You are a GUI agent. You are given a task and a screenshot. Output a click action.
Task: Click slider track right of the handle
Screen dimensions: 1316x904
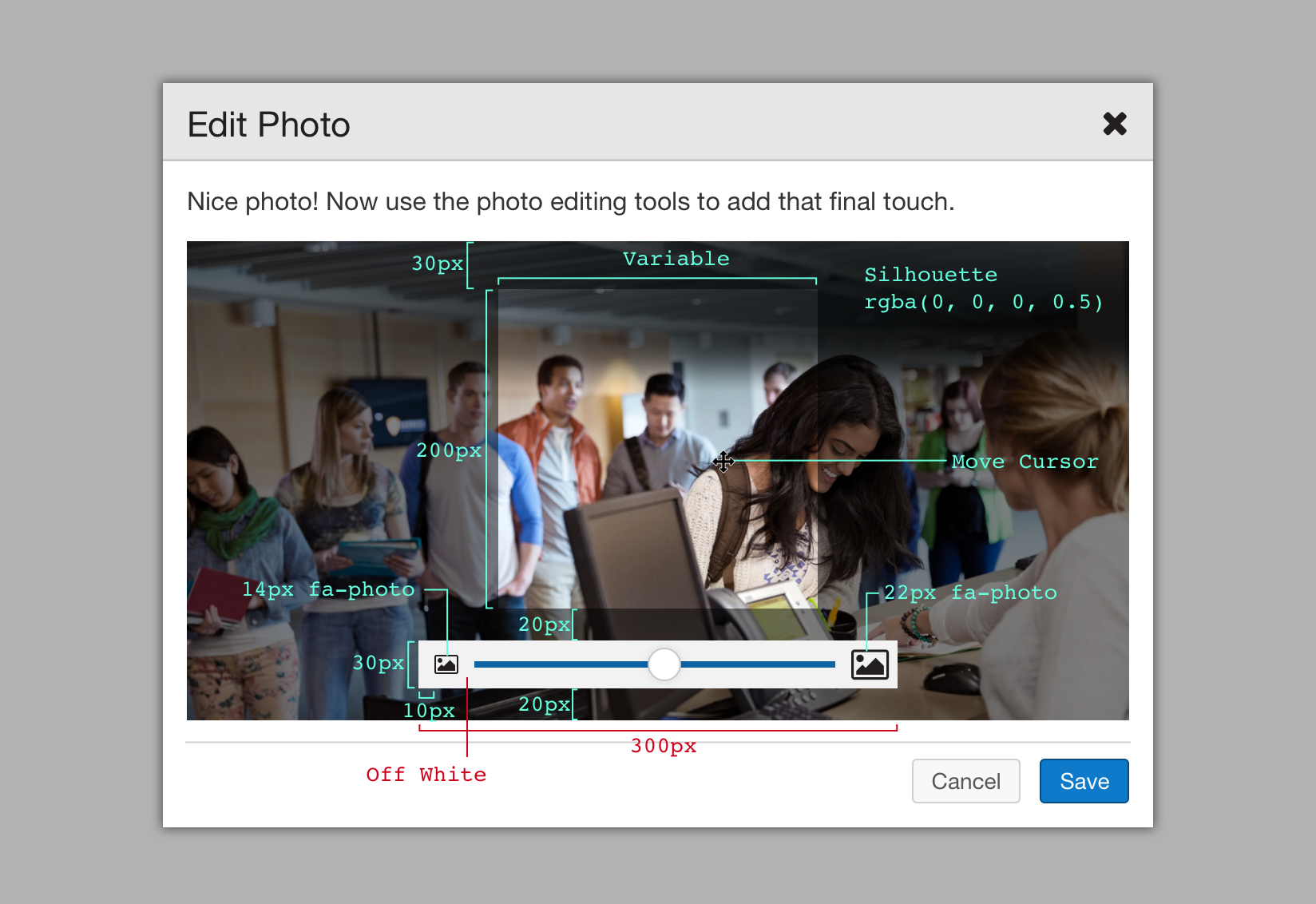coord(757,664)
